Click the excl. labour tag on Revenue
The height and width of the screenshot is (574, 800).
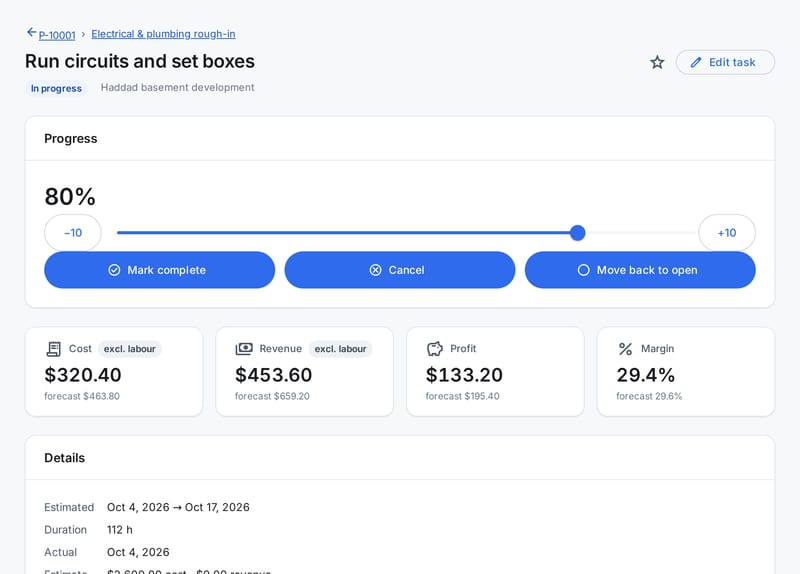point(340,349)
